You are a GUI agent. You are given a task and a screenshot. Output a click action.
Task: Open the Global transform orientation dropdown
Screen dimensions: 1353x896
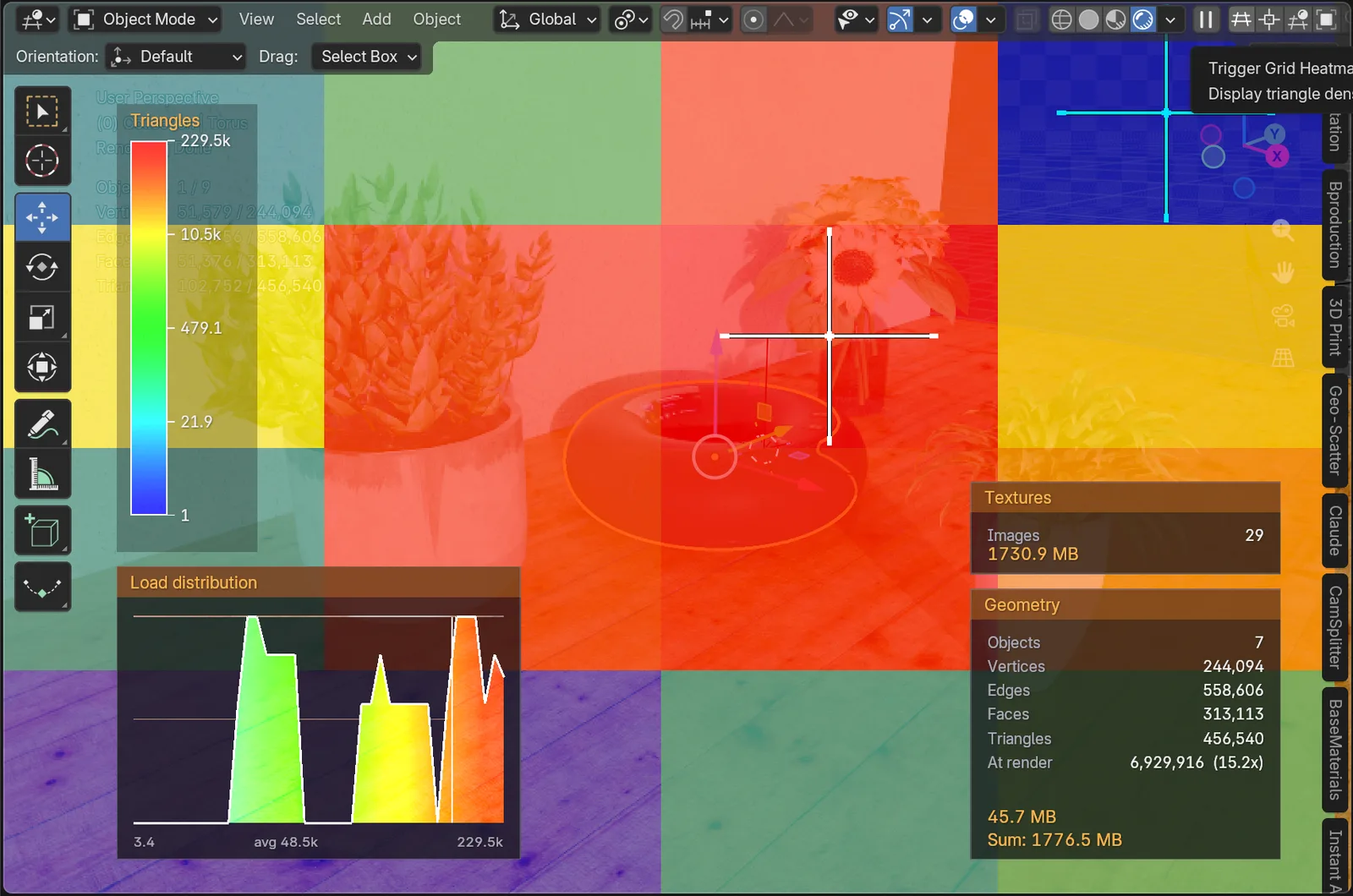[x=548, y=19]
